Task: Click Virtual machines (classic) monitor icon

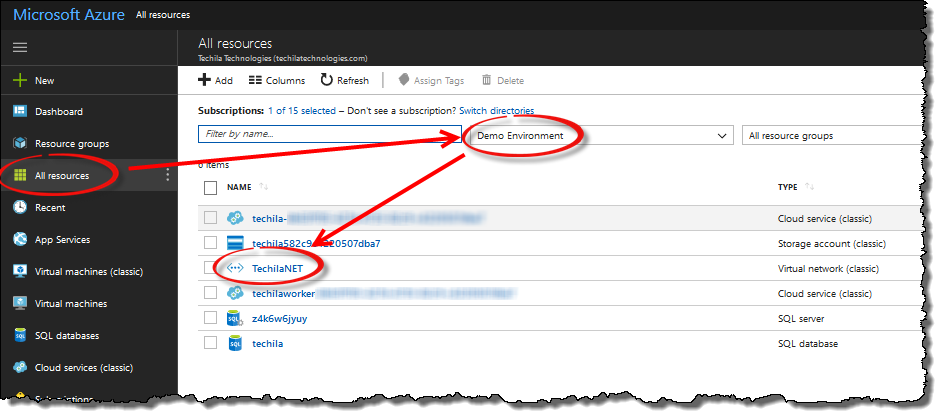Action: tap(20, 271)
